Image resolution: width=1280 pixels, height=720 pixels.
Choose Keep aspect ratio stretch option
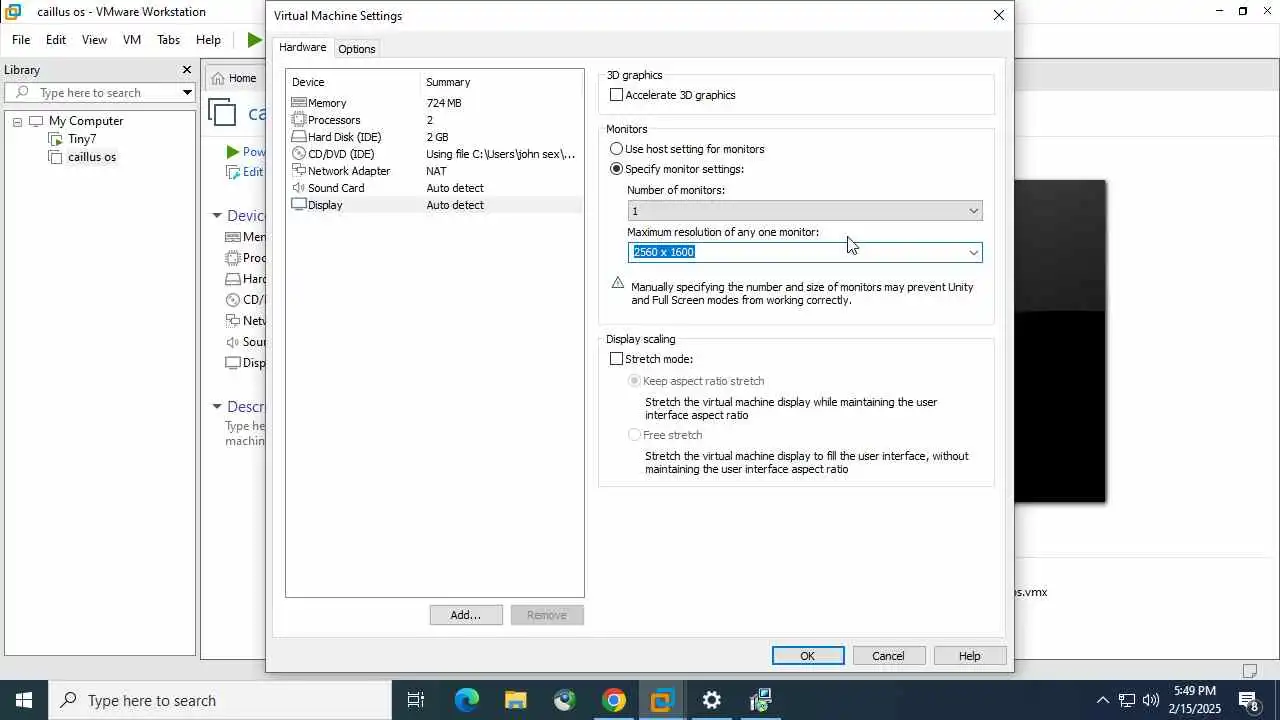634,381
